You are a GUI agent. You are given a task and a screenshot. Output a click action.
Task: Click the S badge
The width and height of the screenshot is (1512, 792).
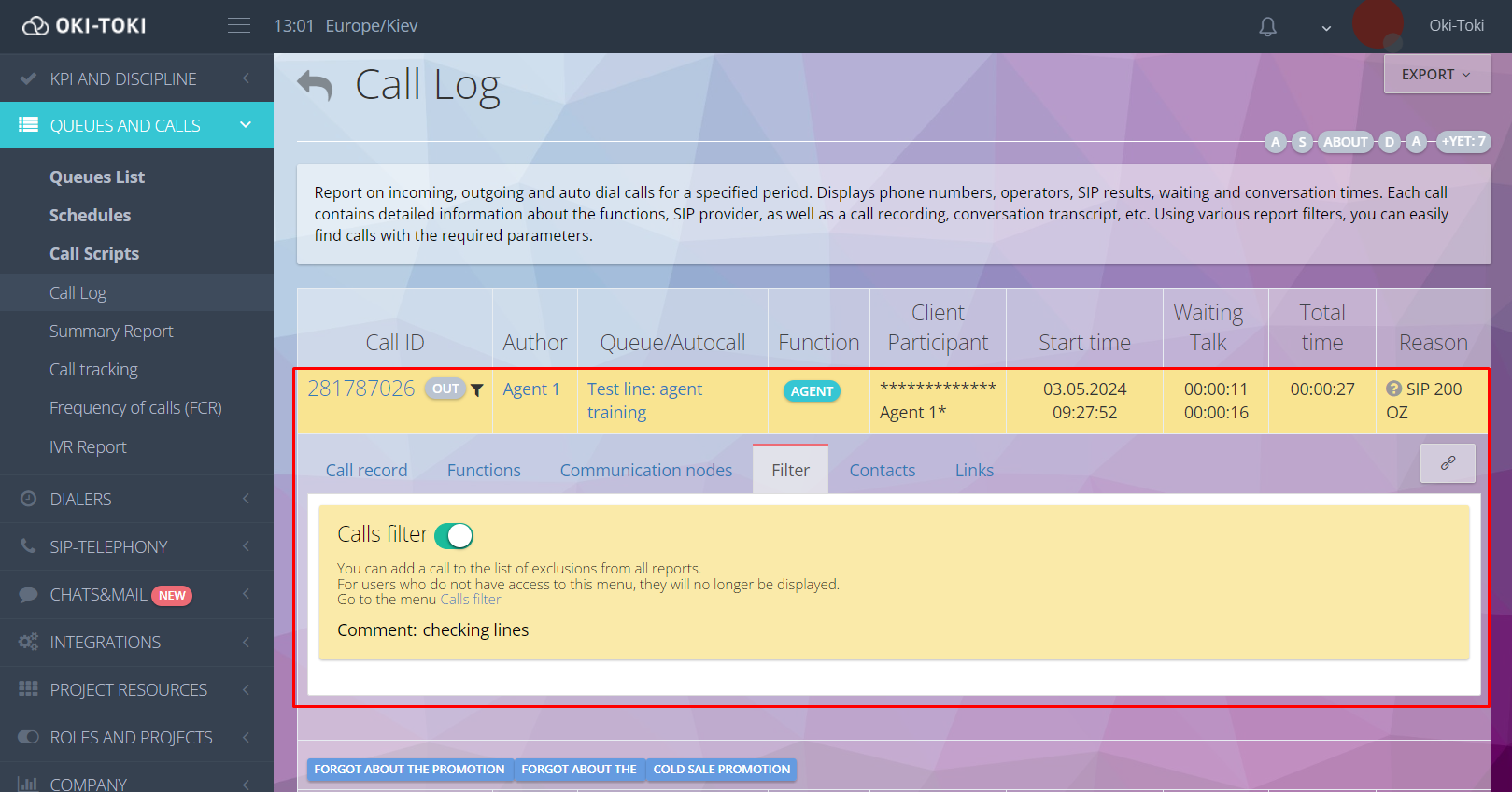[1302, 142]
